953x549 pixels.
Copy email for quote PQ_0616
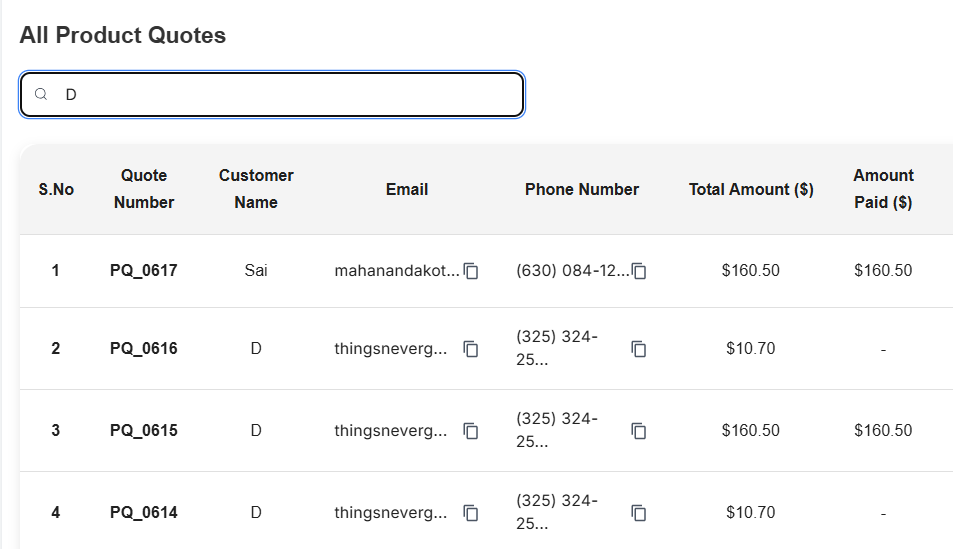point(471,349)
